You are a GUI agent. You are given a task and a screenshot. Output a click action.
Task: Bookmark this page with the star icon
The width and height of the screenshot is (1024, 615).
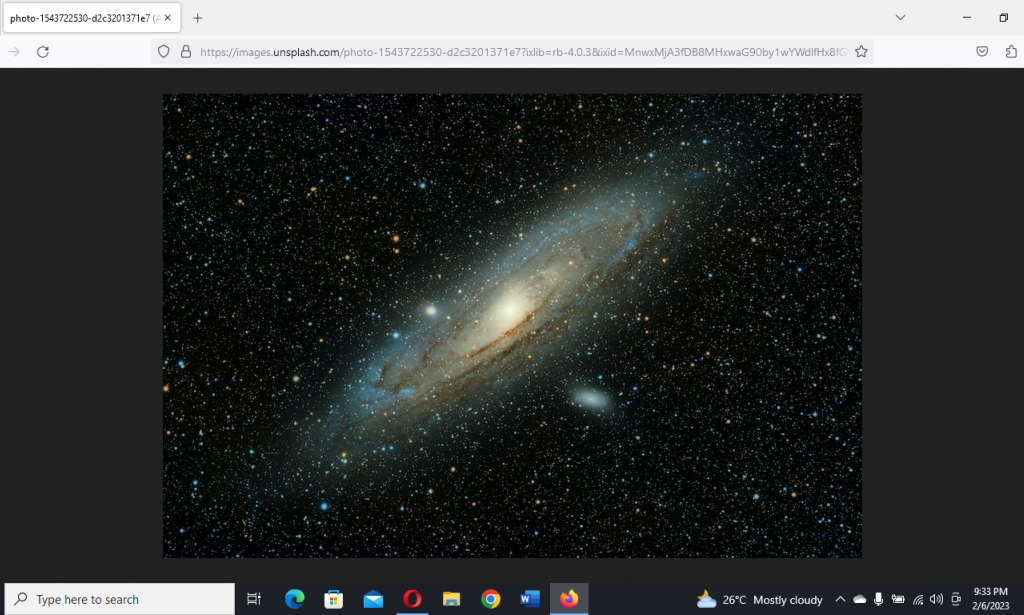[x=861, y=51]
